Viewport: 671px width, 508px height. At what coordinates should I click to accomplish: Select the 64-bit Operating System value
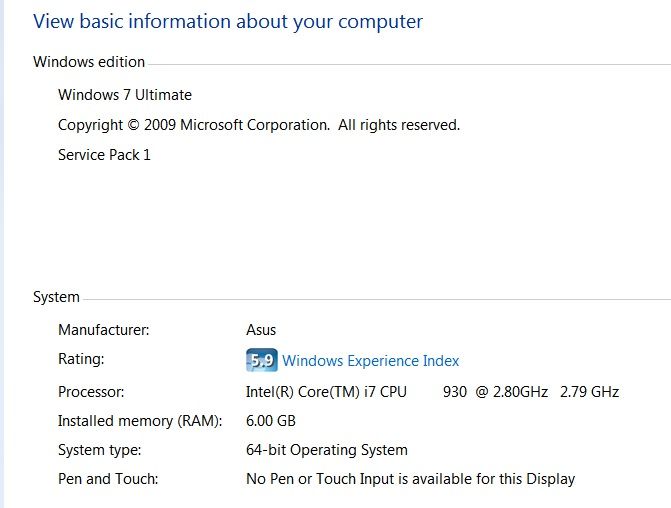(327, 450)
